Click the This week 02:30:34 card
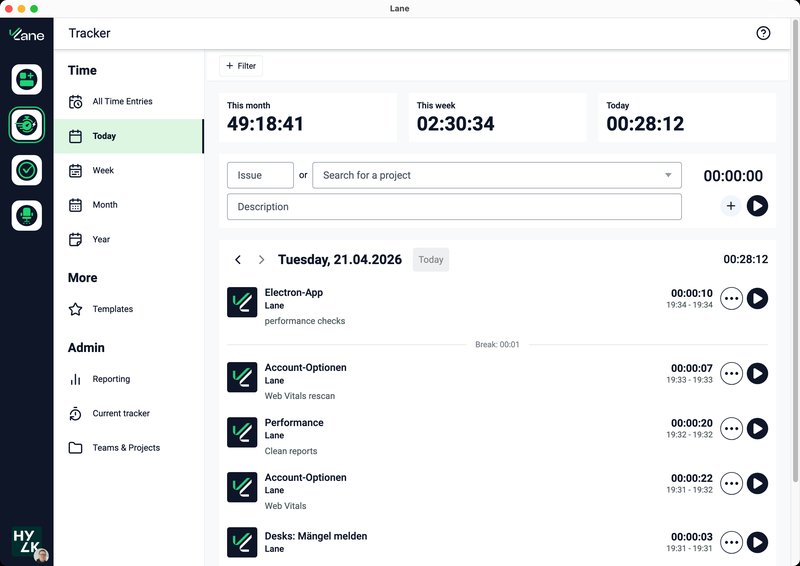The image size is (800, 566). pyautogui.click(x=497, y=117)
